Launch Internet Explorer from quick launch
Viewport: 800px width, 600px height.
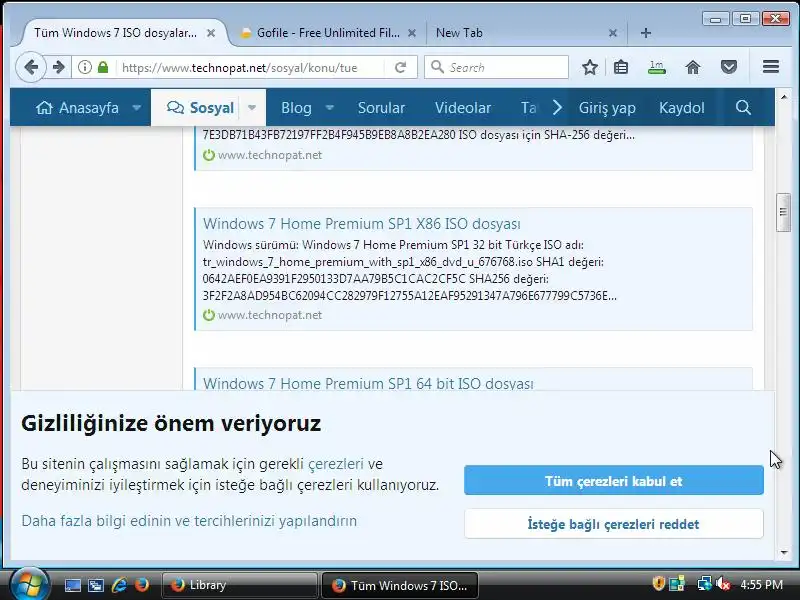point(119,585)
